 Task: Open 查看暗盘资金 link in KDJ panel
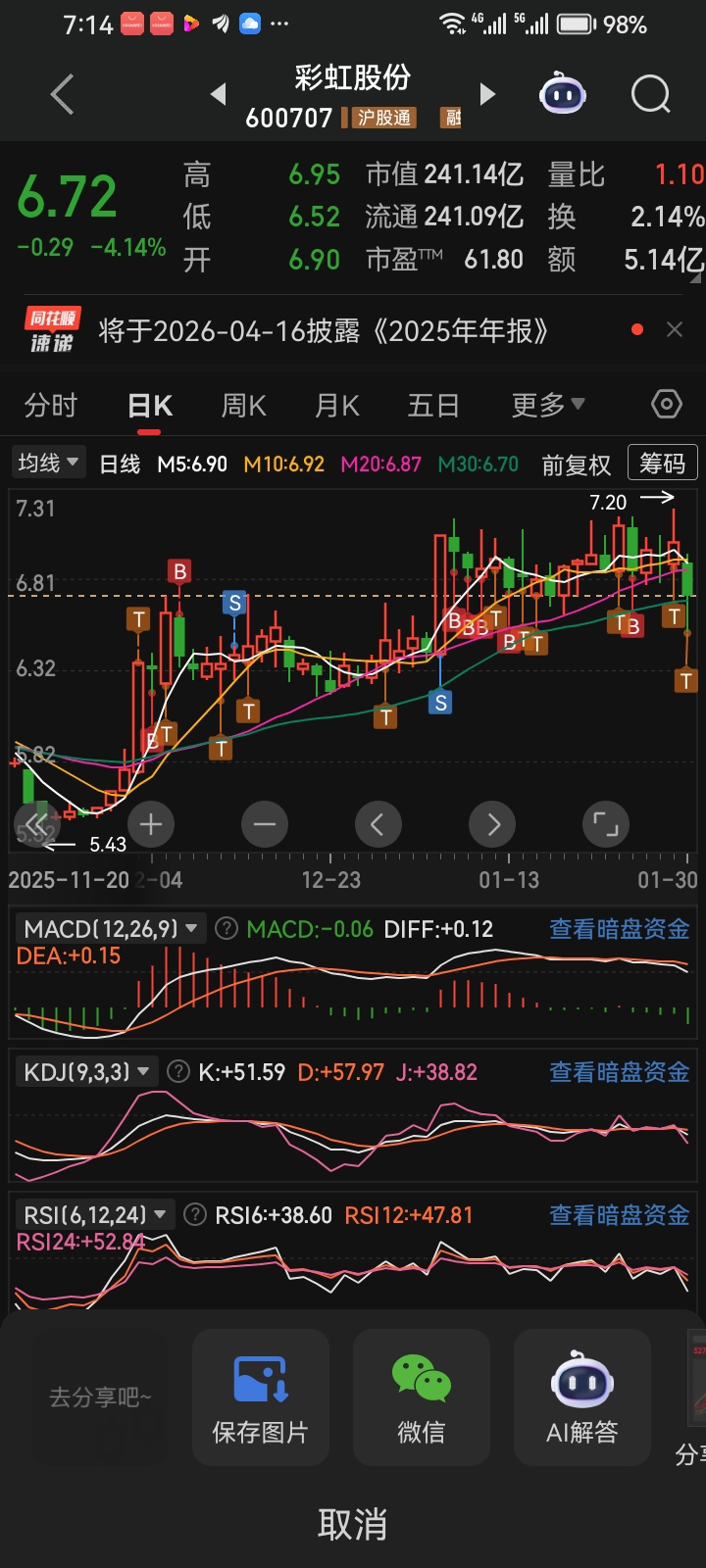pyautogui.click(x=620, y=1071)
